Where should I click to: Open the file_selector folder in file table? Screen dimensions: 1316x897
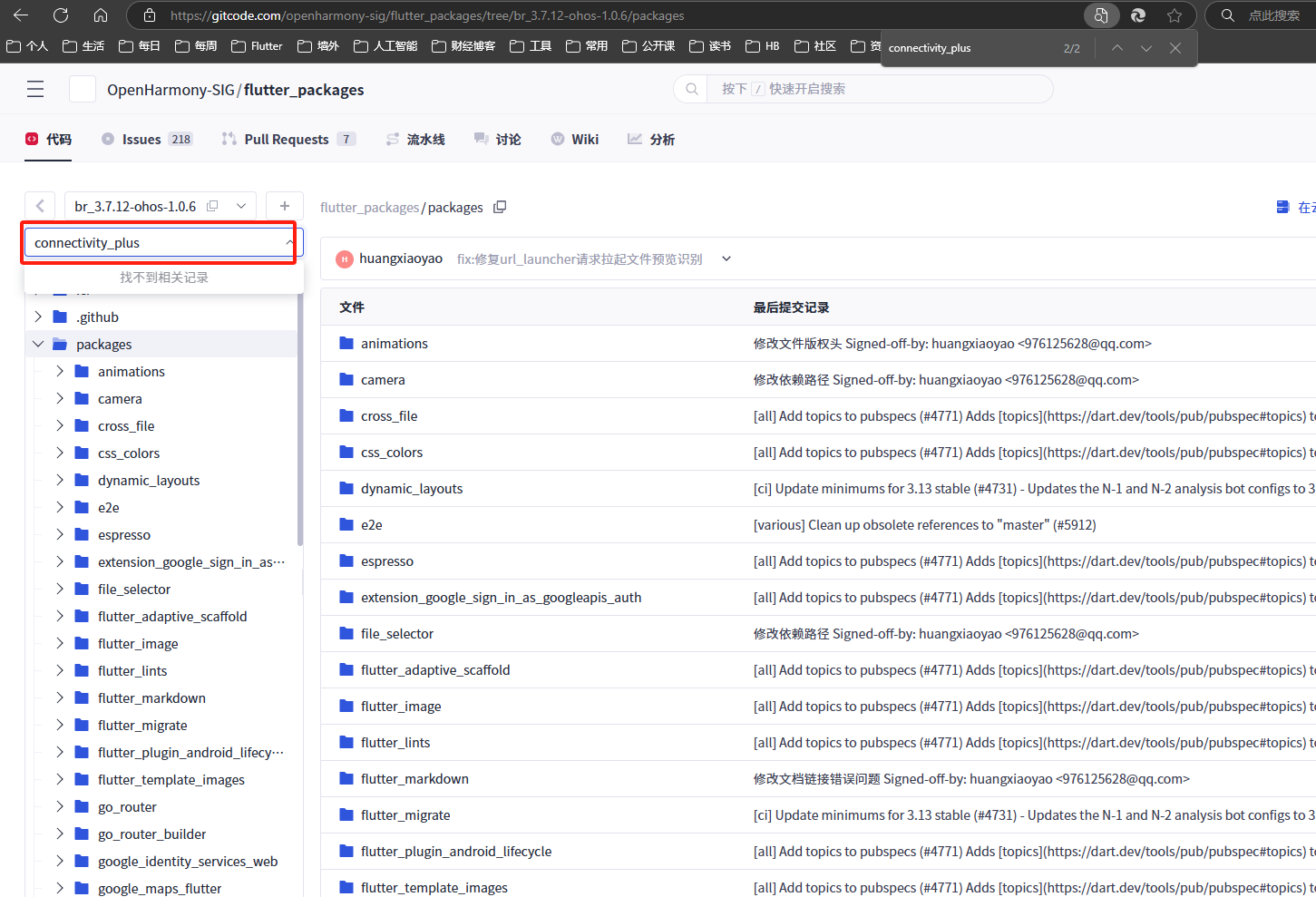397,634
